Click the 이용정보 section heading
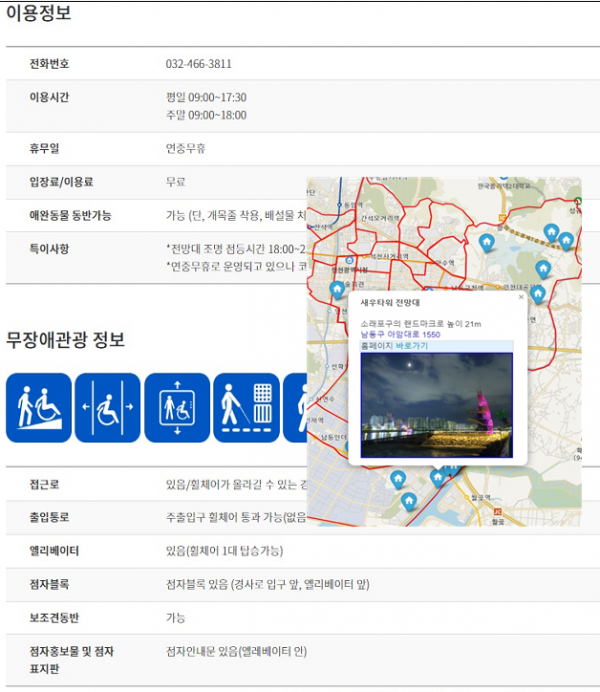 coord(39,14)
